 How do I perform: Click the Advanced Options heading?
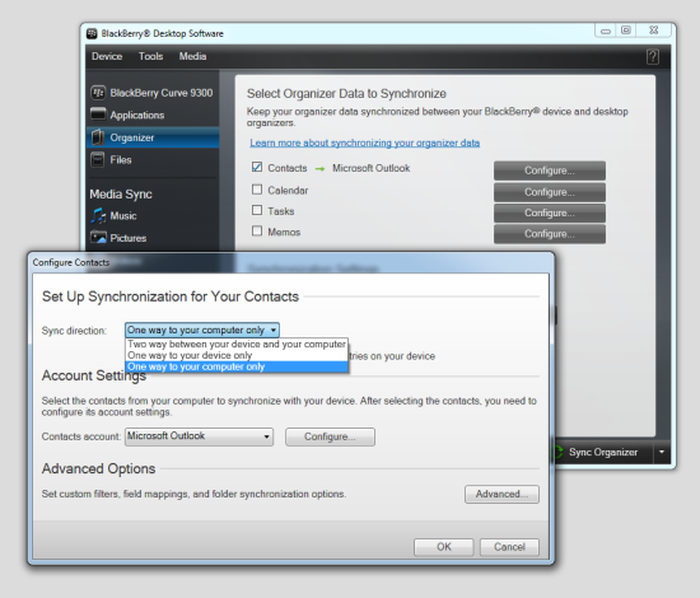[x=99, y=469]
